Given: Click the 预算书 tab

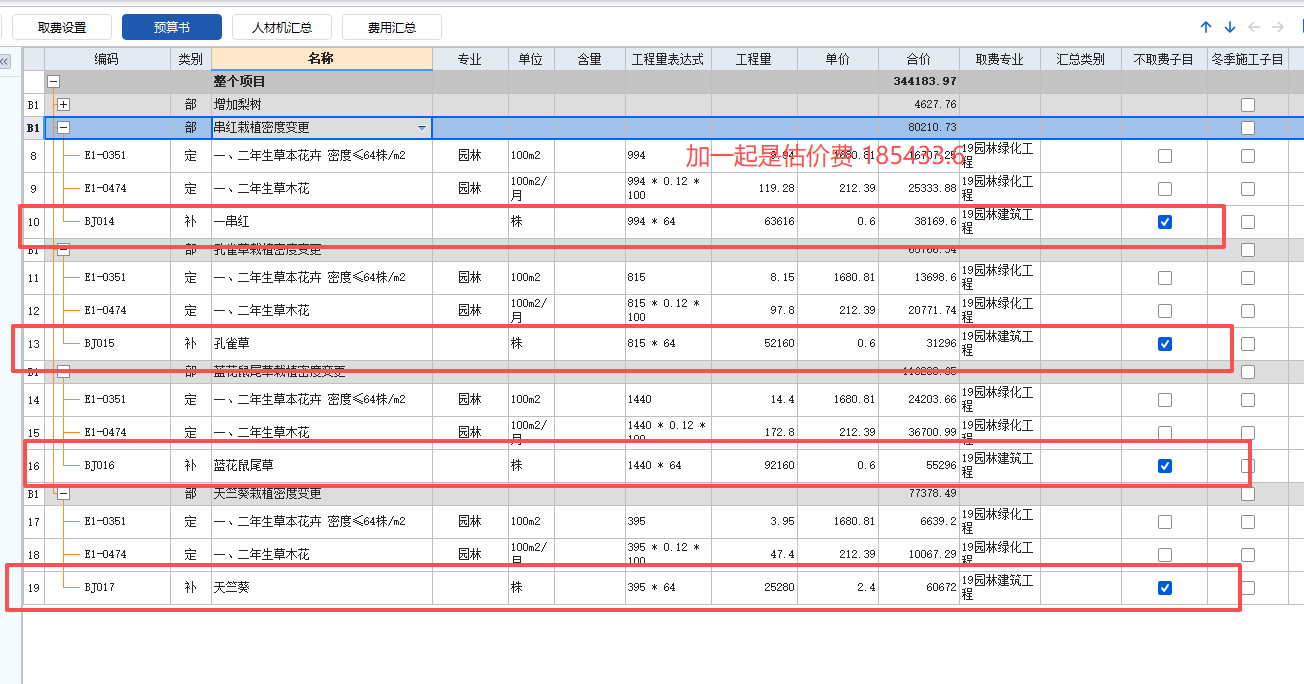Looking at the screenshot, I should pos(172,27).
